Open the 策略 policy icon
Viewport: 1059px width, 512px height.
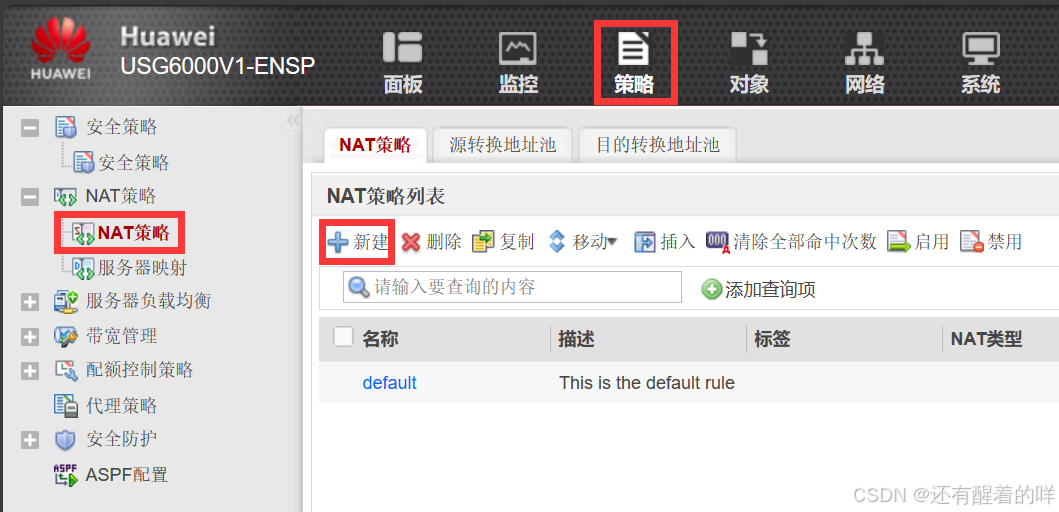point(634,49)
